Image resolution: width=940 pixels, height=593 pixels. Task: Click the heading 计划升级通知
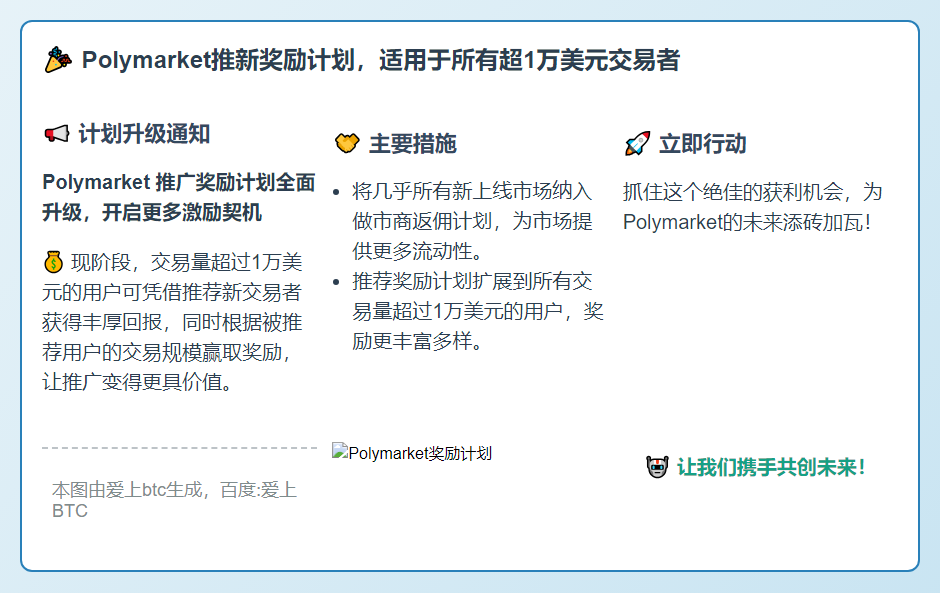(144, 134)
